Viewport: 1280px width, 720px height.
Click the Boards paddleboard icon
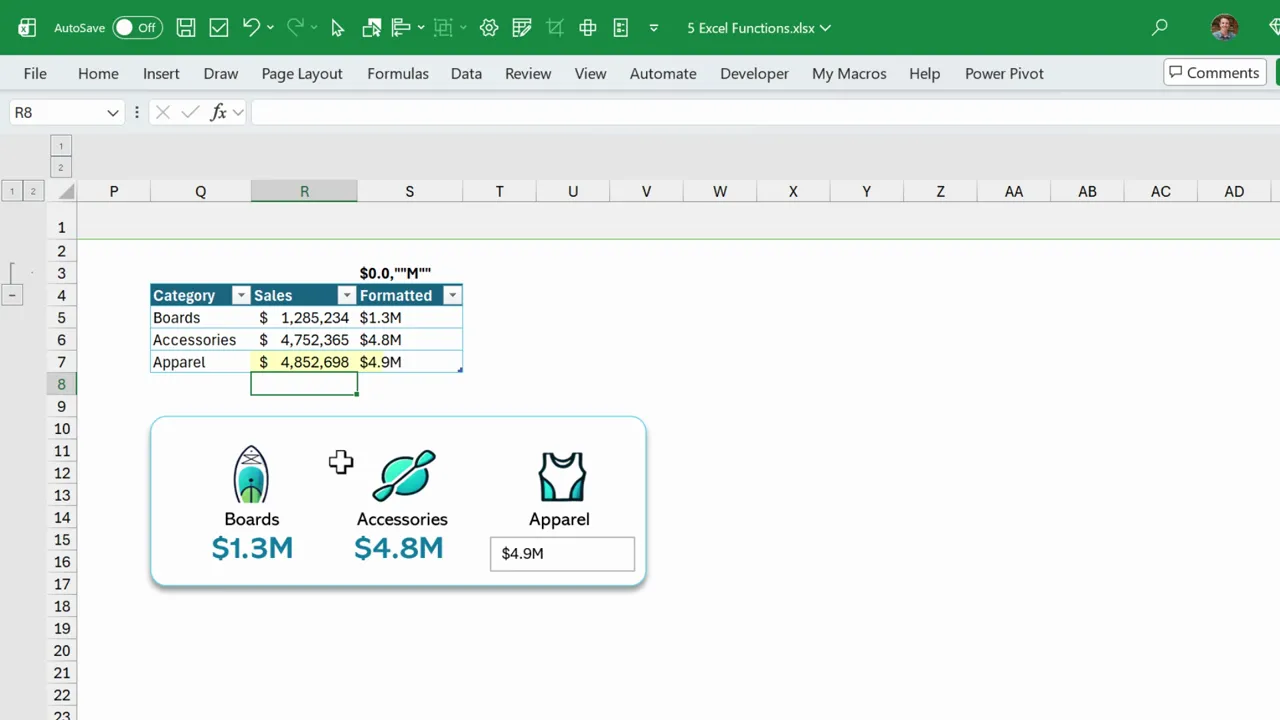coord(251,475)
